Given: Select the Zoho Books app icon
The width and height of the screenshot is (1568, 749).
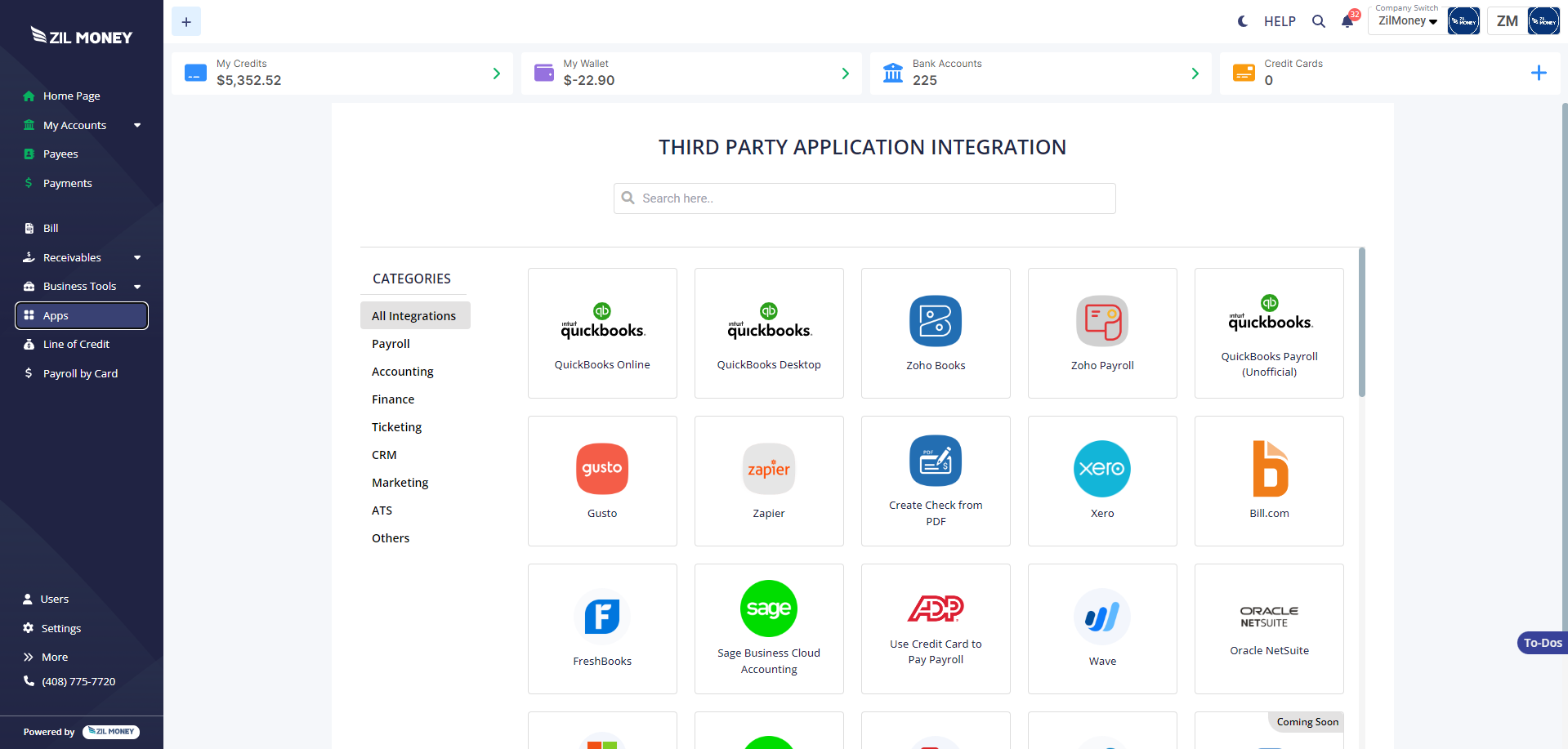Looking at the screenshot, I should pos(936,321).
